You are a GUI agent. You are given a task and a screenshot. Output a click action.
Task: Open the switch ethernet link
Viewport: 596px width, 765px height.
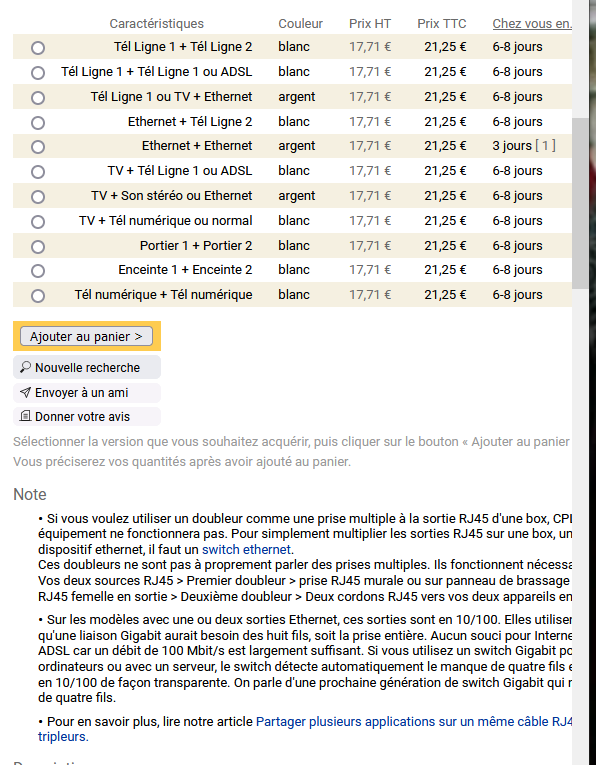pos(246,549)
